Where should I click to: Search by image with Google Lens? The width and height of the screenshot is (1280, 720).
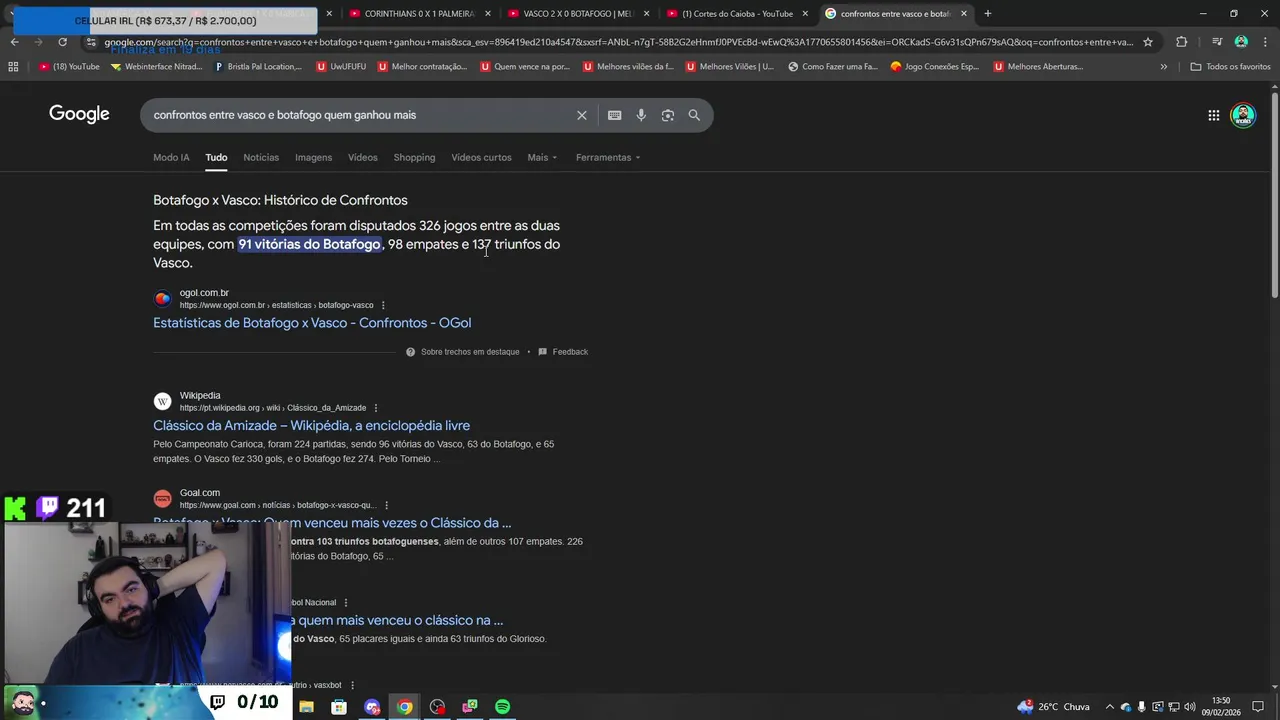click(x=667, y=115)
